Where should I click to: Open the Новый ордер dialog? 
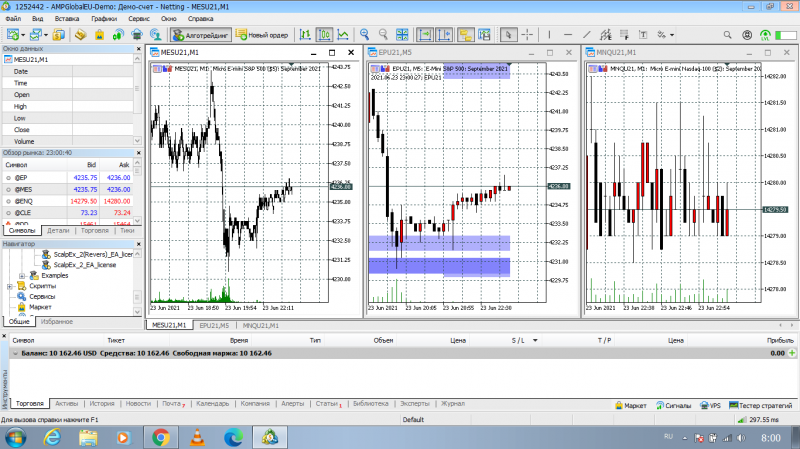coord(262,35)
